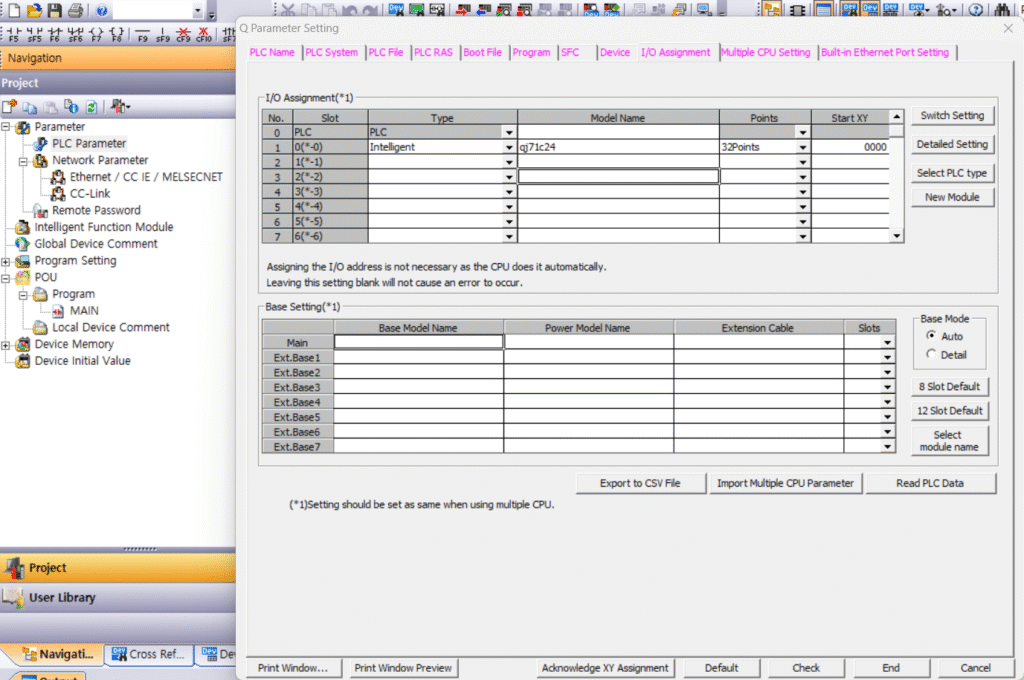The width and height of the screenshot is (1024, 680).
Task: Select the Detail base mode radio button
Action: [932, 355]
